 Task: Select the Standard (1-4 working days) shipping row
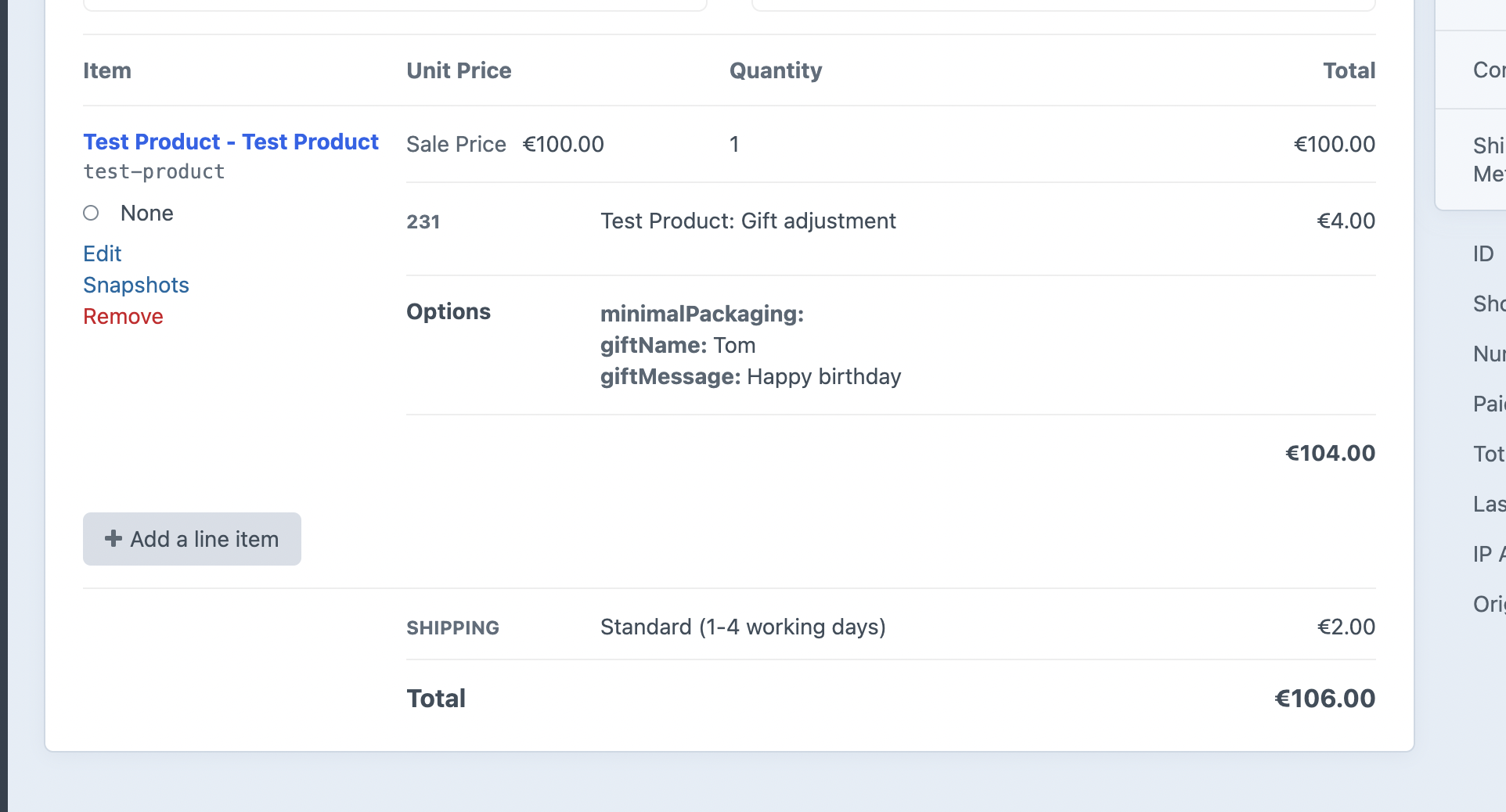point(742,627)
